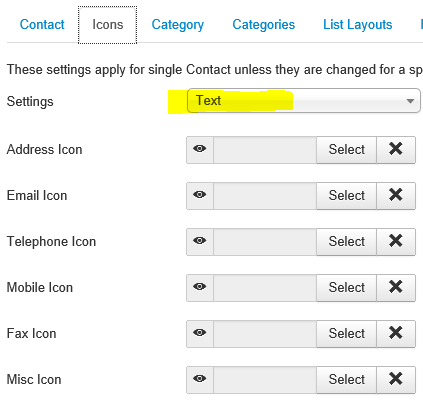
Task: Preview the Email Icon image
Action: point(200,195)
